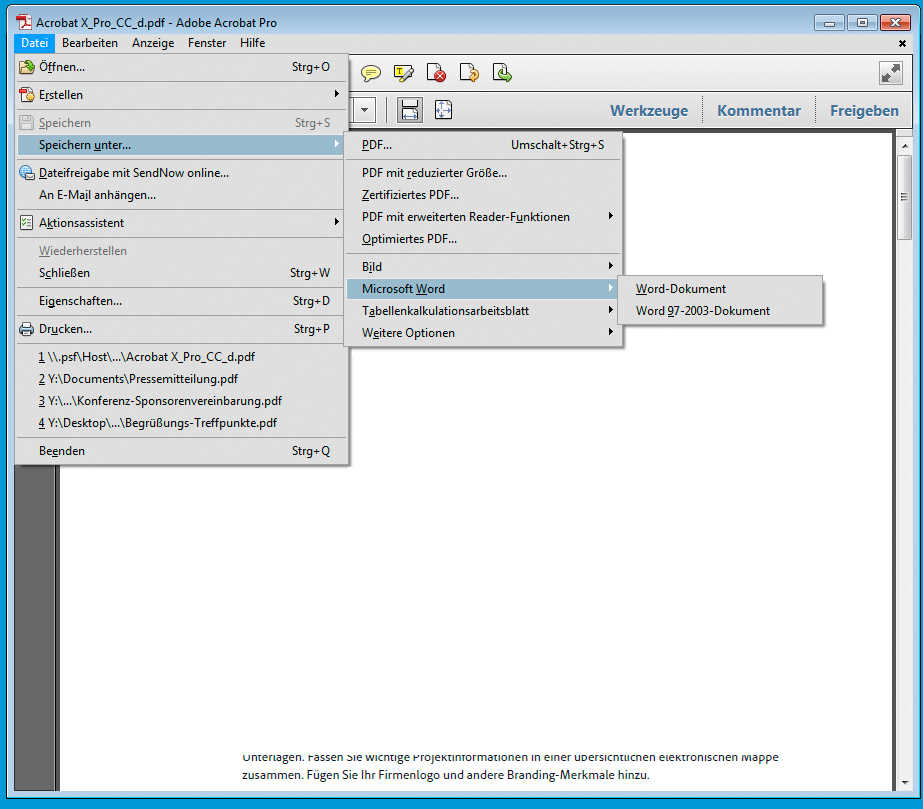The width and height of the screenshot is (923, 809).
Task: Click the maximize window button
Action: [x=862, y=22]
